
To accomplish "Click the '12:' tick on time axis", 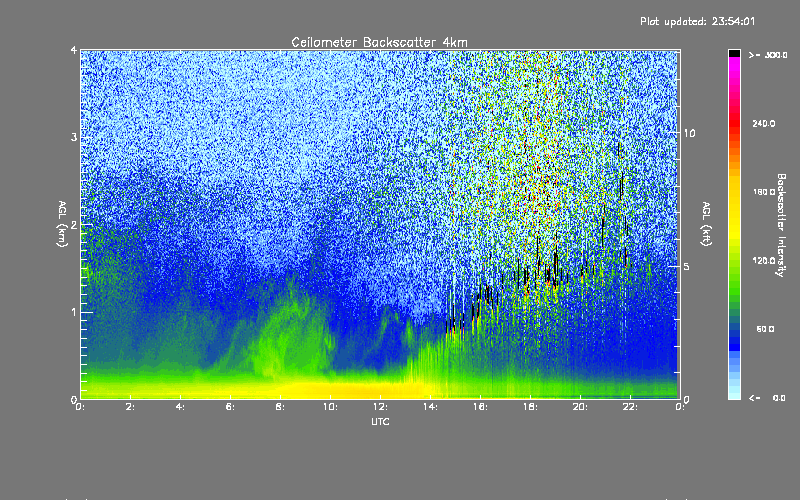I will 380,407.
